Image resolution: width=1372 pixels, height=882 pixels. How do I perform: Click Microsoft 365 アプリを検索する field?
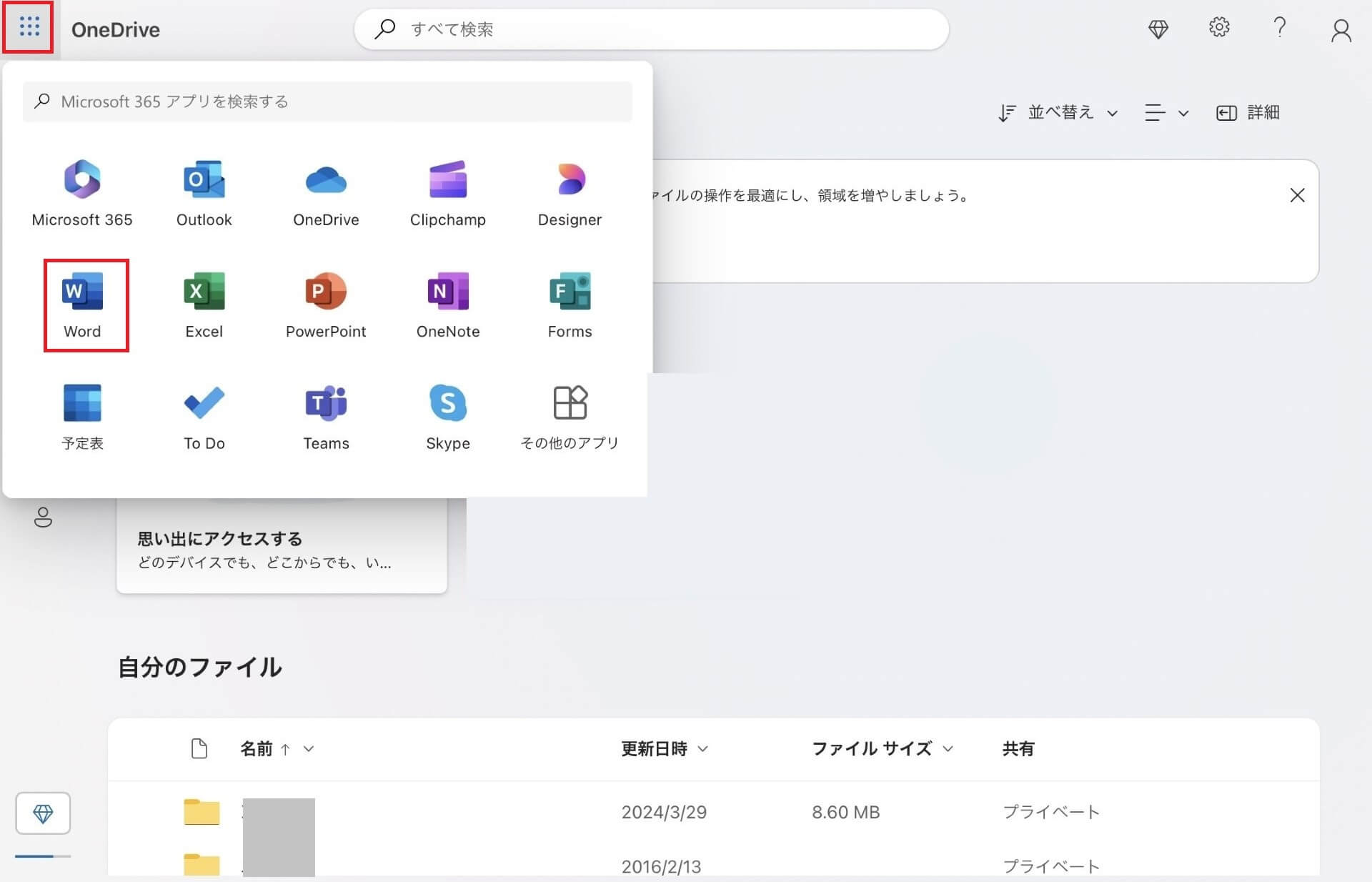(327, 101)
